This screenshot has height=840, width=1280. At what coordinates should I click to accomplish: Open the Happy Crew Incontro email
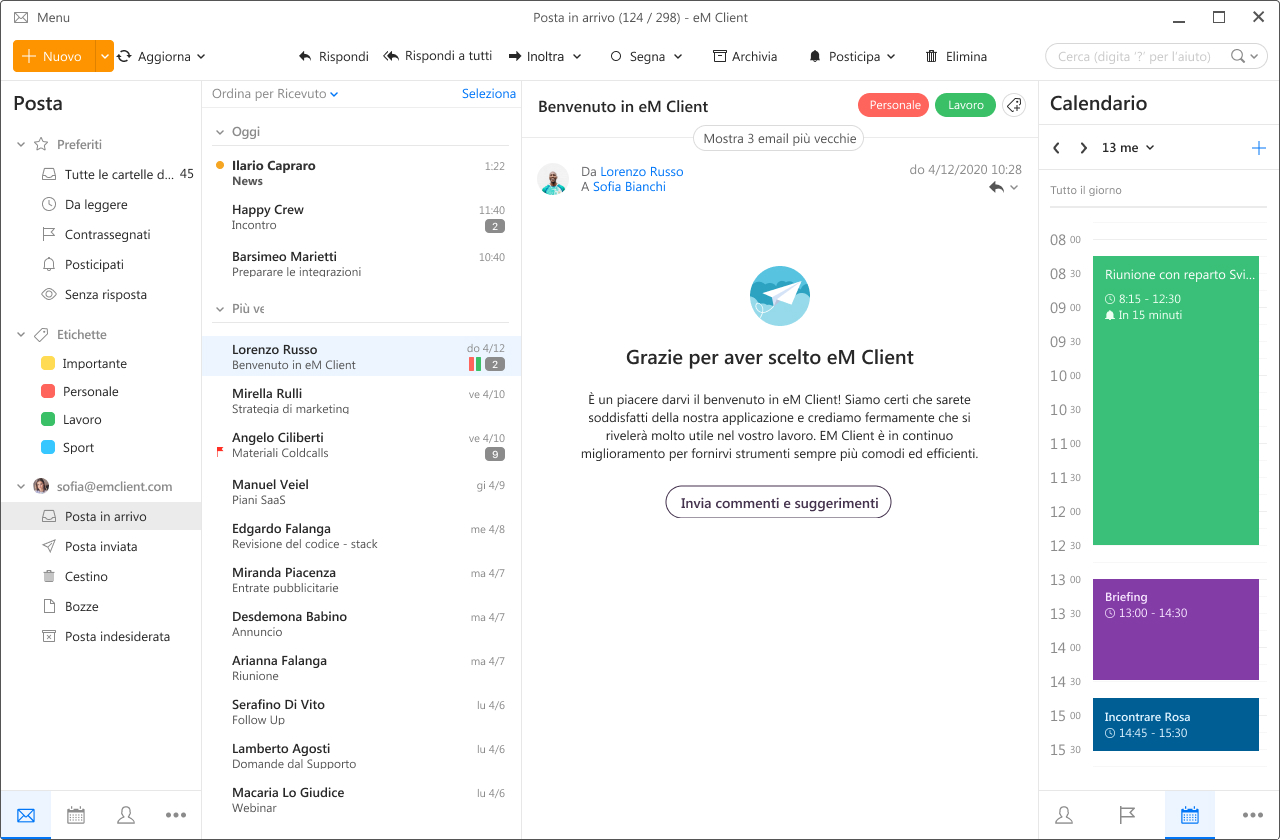tap(361, 217)
